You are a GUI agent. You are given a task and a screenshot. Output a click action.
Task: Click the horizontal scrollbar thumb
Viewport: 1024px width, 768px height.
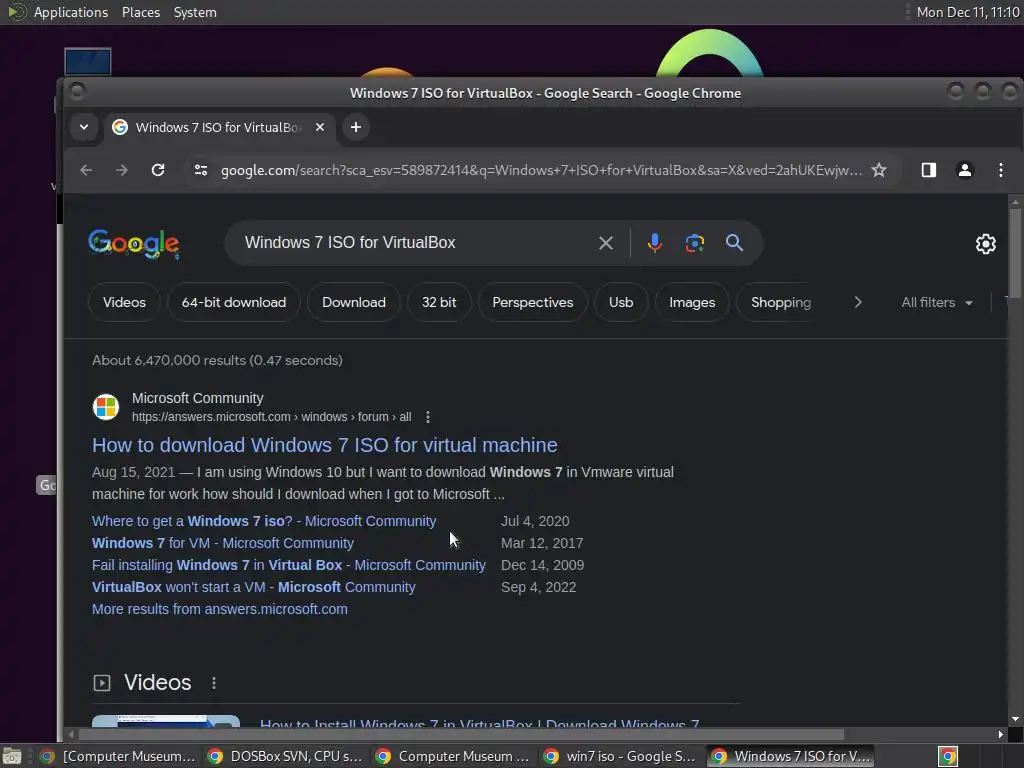460,735
